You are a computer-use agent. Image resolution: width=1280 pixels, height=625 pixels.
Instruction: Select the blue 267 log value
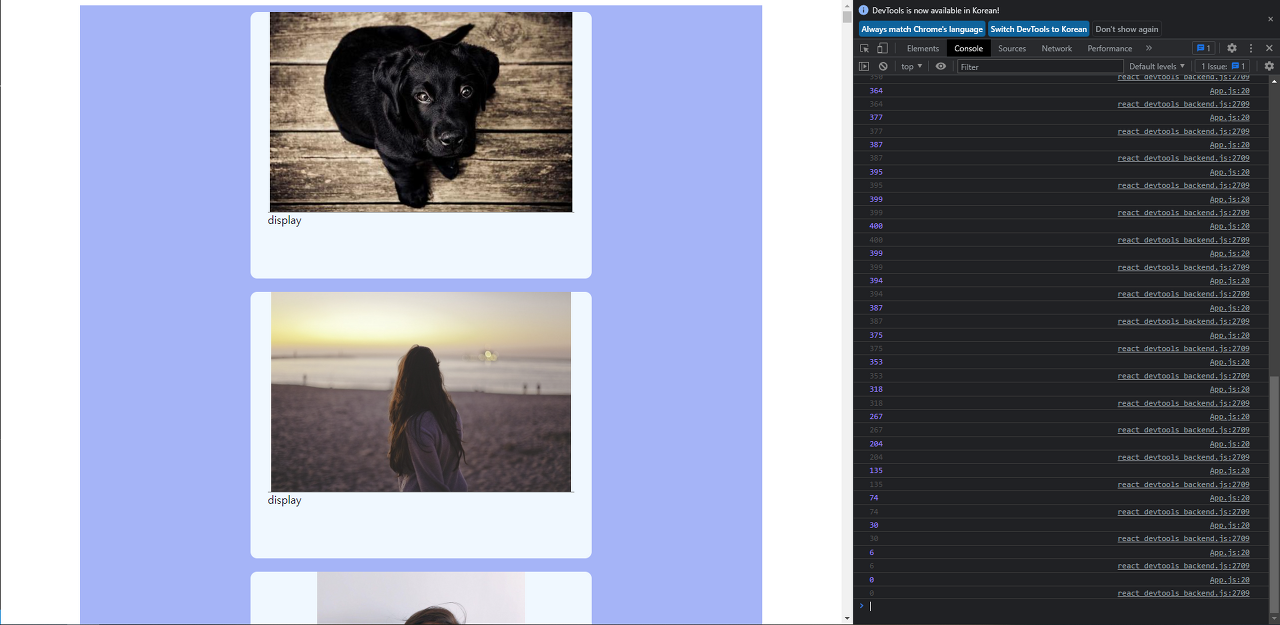(876, 416)
